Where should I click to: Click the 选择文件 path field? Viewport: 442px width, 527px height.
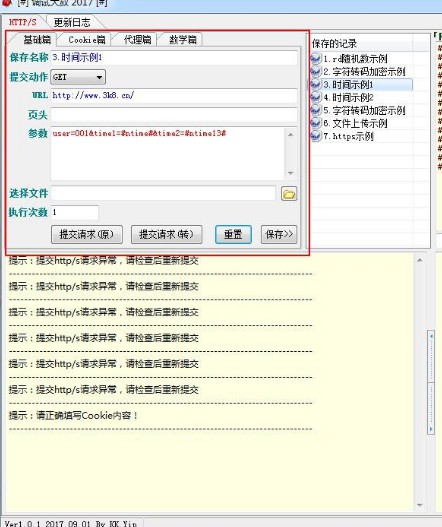pos(163,193)
